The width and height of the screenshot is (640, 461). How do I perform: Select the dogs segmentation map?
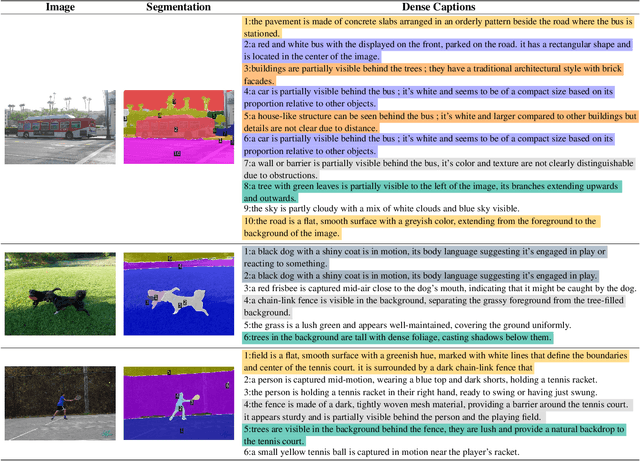[x=178, y=294]
